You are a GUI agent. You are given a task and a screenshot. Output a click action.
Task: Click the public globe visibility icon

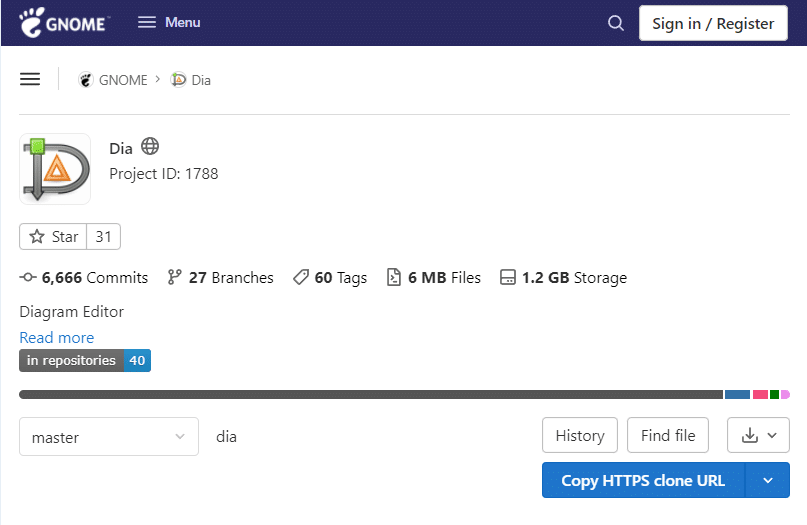click(x=150, y=146)
